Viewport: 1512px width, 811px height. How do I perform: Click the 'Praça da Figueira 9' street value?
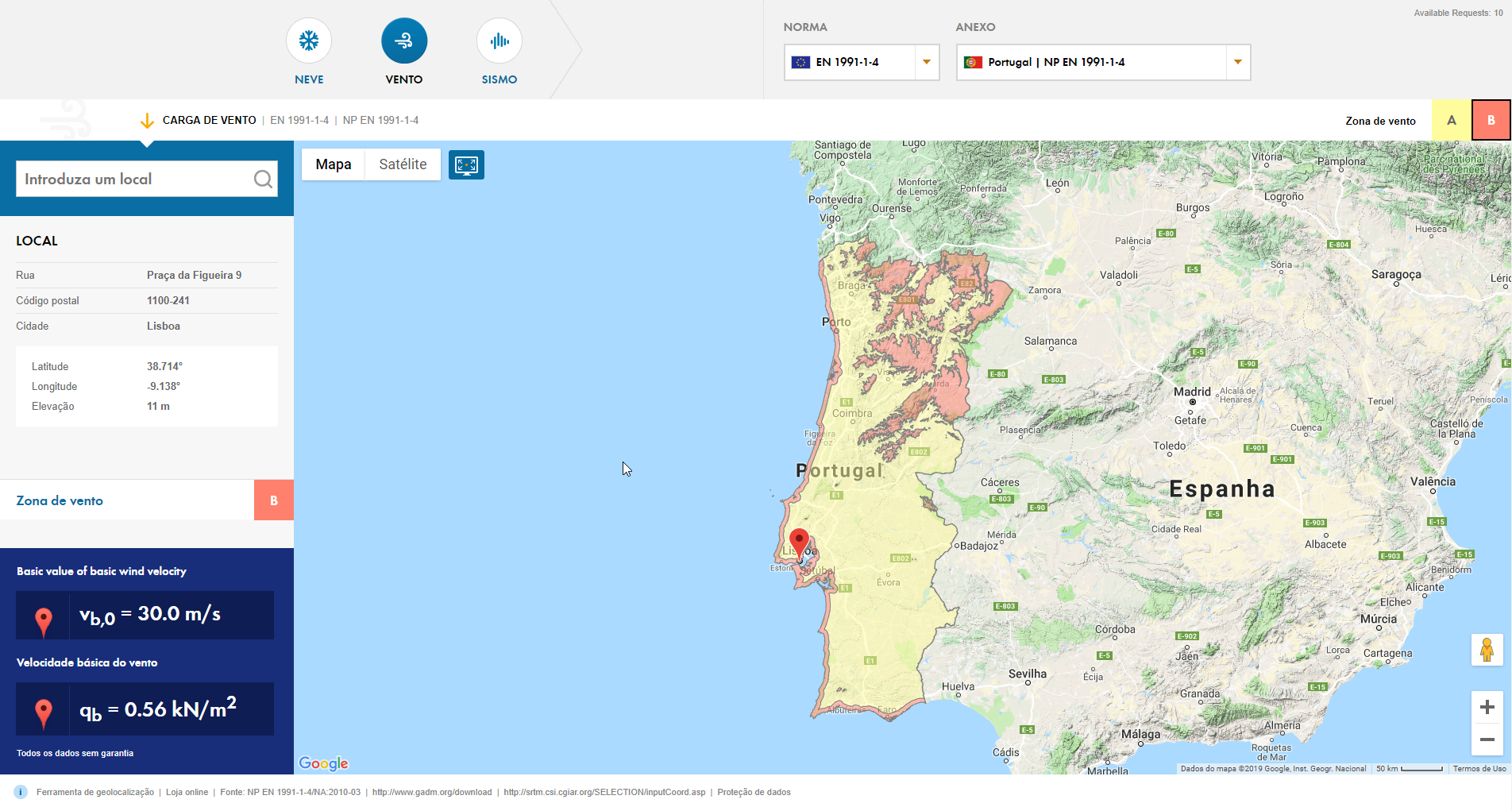pos(195,276)
